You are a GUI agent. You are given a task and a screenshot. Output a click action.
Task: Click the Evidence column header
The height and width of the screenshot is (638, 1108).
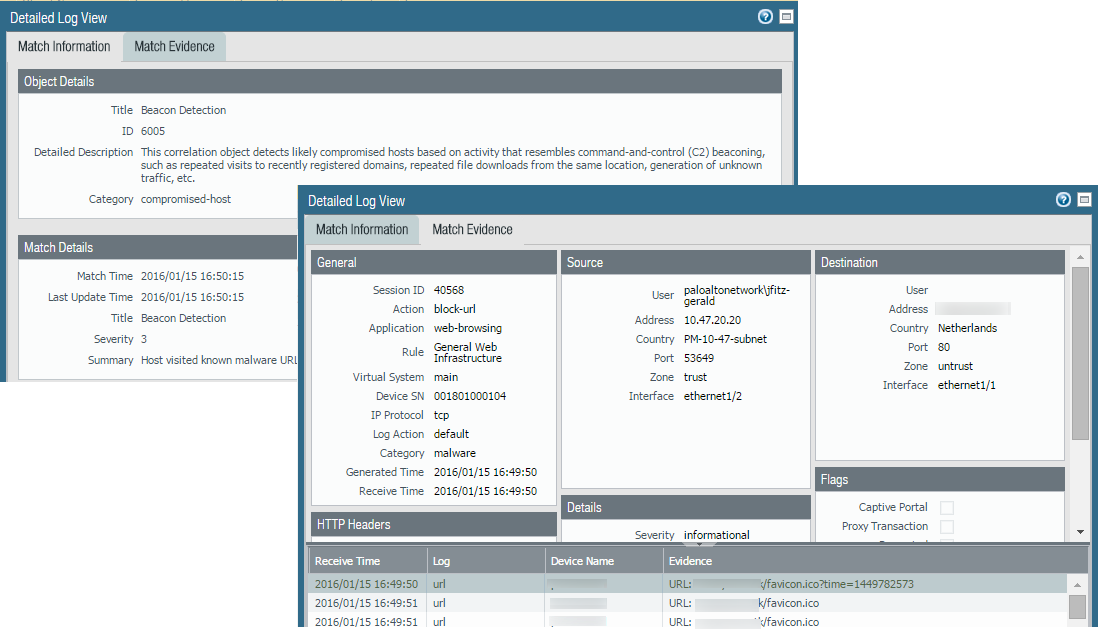tap(690, 561)
